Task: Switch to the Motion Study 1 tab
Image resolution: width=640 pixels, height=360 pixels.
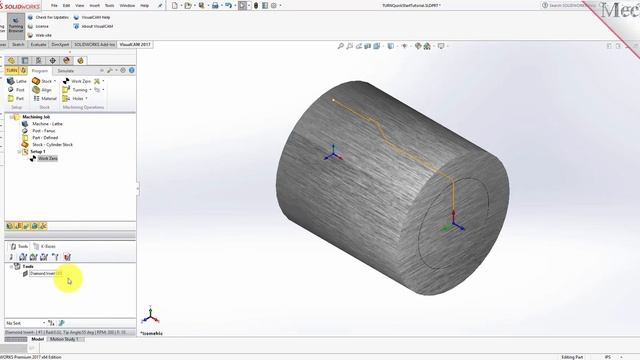Action: point(64,339)
